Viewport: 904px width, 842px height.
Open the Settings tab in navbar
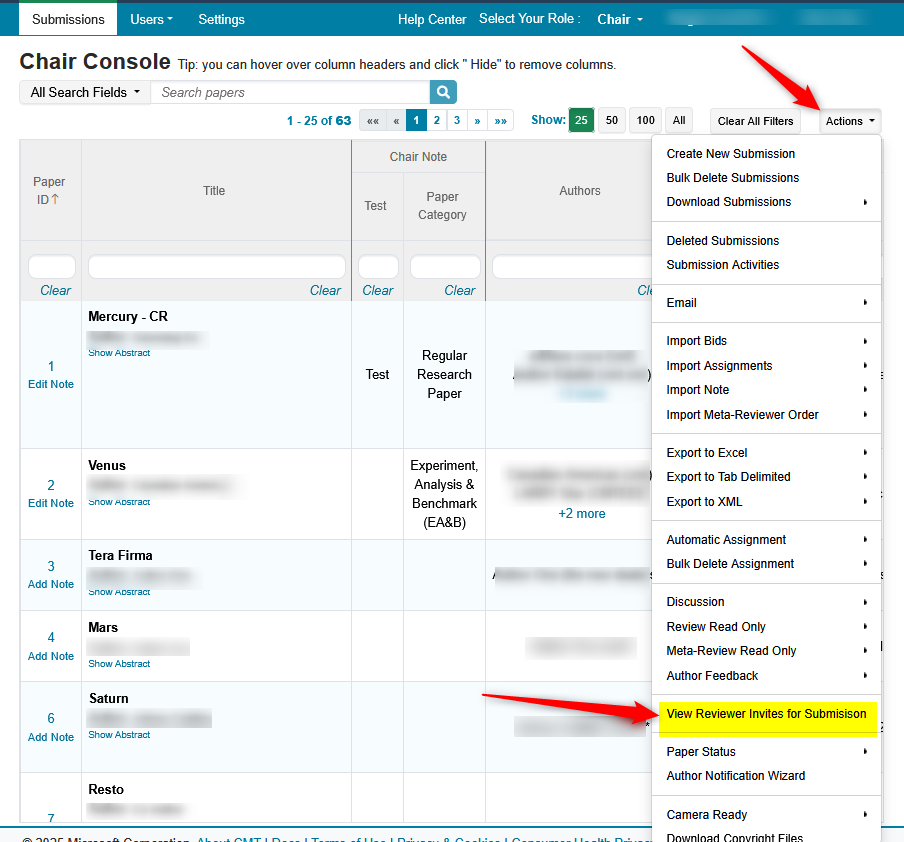tap(221, 19)
